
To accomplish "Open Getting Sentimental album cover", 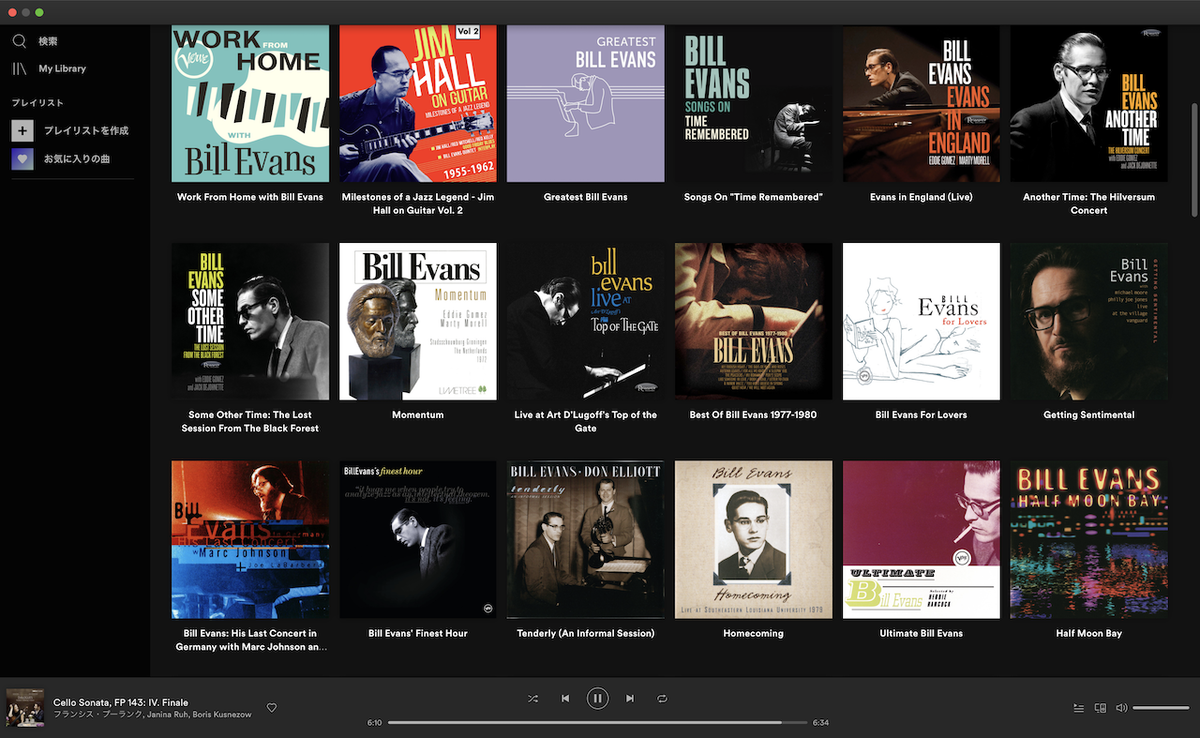I will (1089, 321).
